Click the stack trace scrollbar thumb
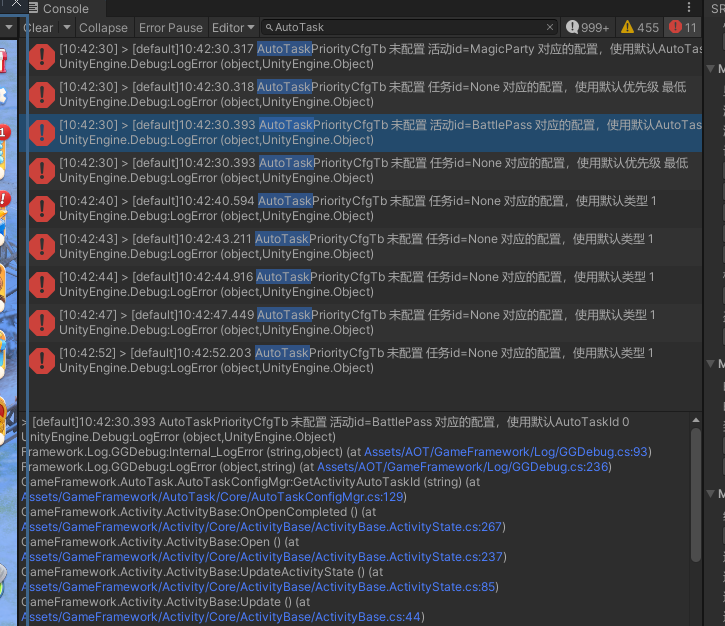 tap(695, 495)
